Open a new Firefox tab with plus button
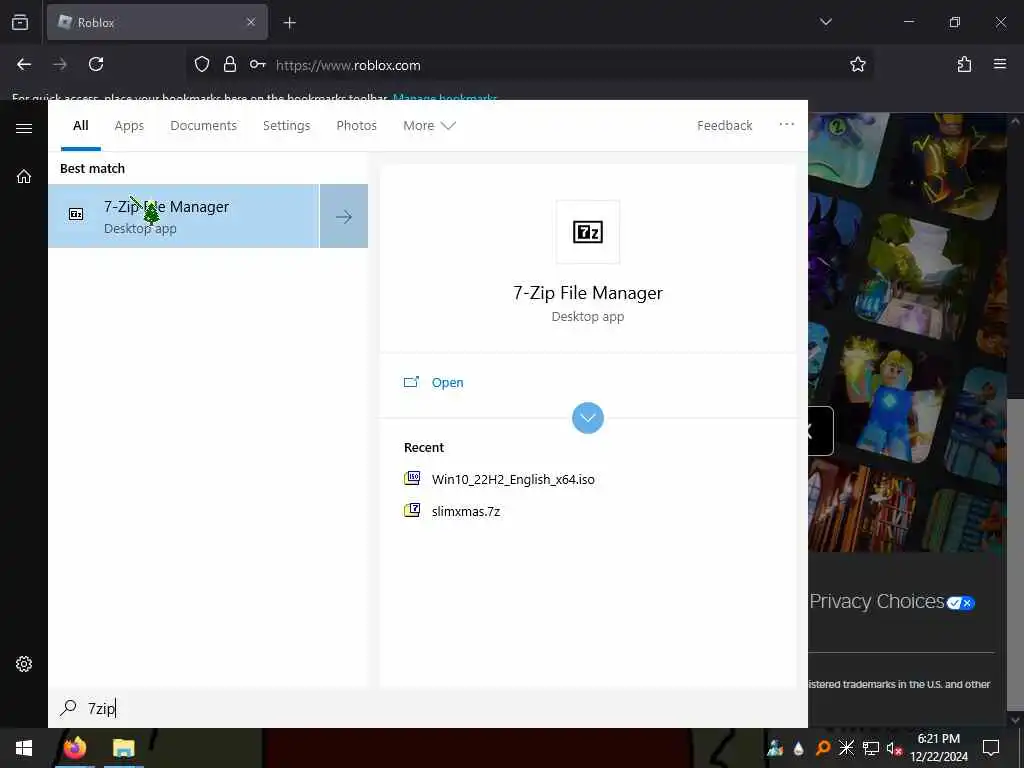The image size is (1024, 768). [x=289, y=23]
